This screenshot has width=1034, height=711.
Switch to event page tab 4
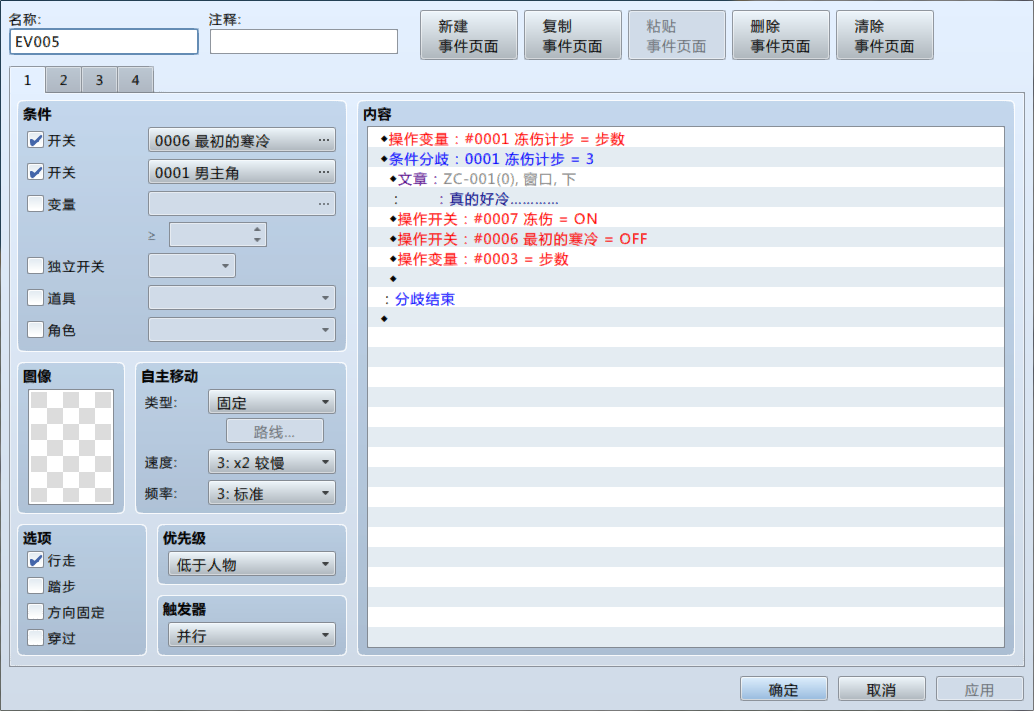point(135,80)
